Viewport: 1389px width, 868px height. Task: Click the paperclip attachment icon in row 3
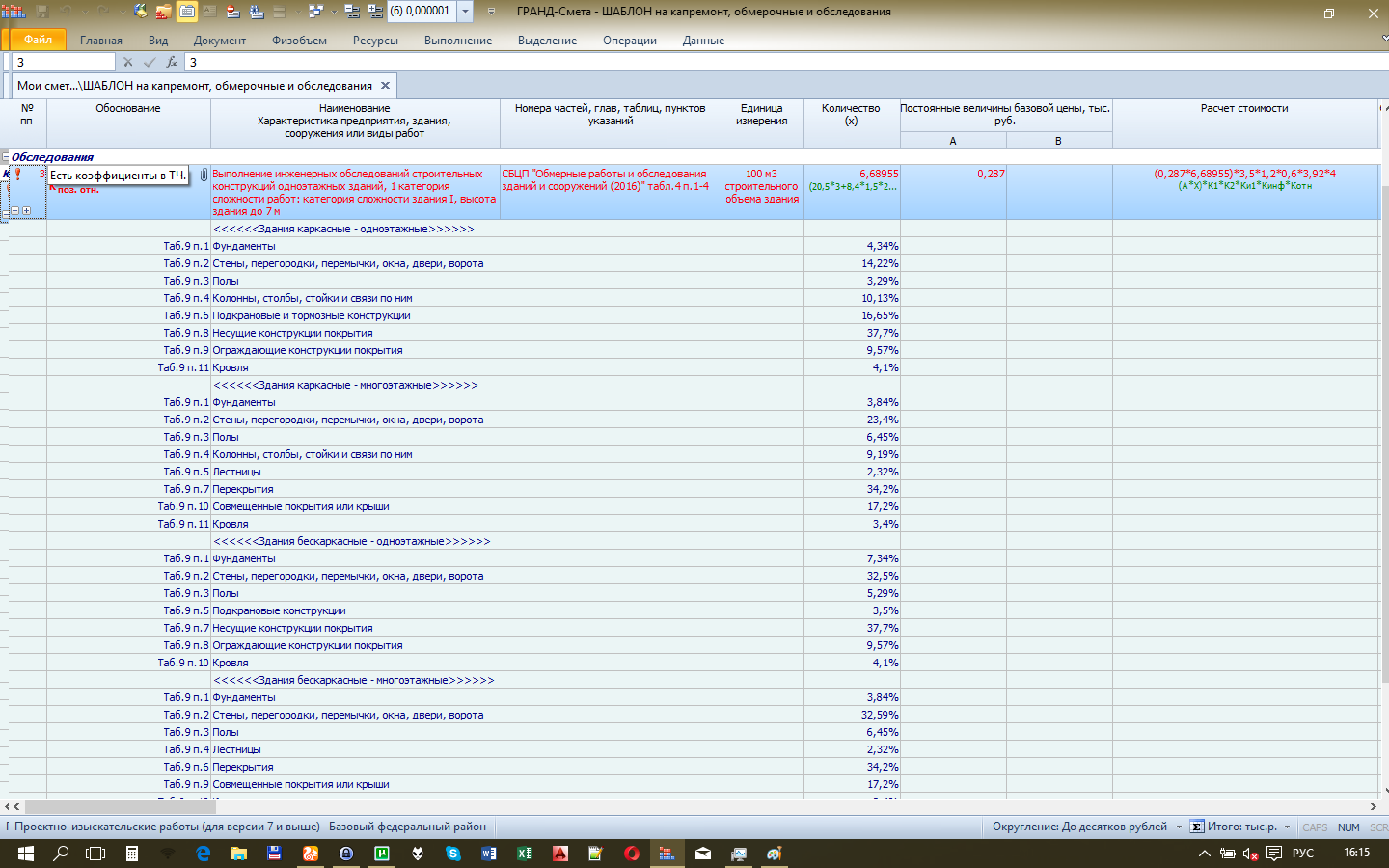tap(204, 175)
